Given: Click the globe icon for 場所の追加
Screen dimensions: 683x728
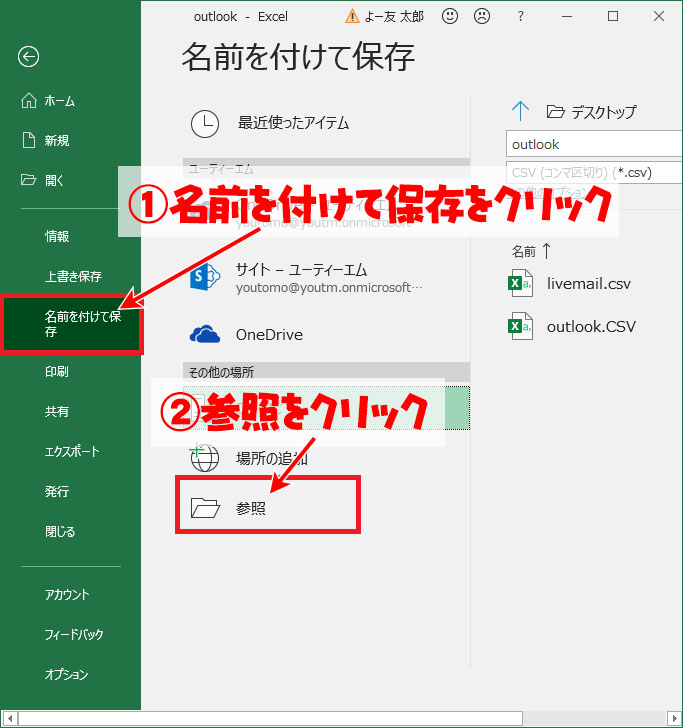Looking at the screenshot, I should tap(204, 458).
